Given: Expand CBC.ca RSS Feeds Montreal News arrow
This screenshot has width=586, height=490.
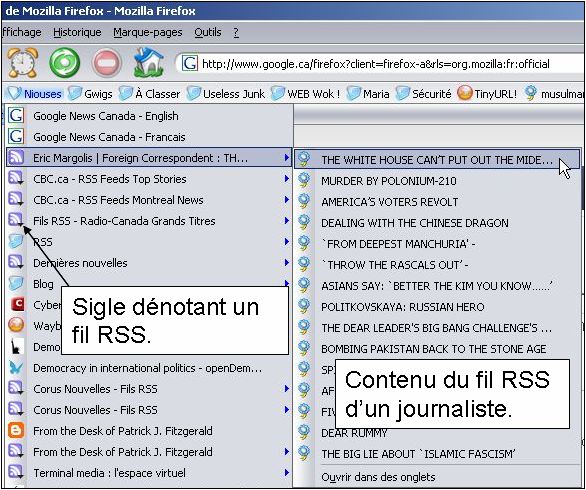Looking at the screenshot, I should [x=286, y=200].
